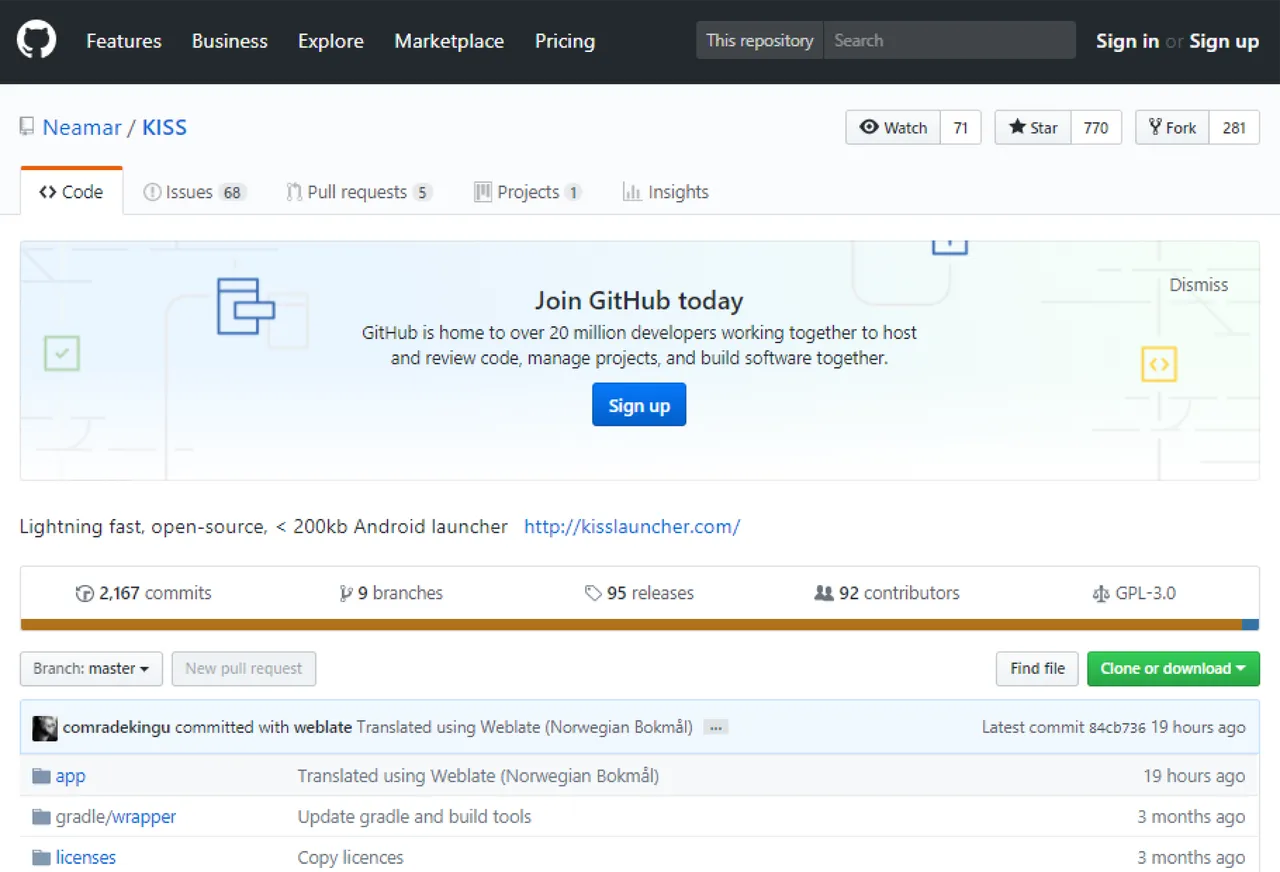The height and width of the screenshot is (872, 1280).
Task: Click the Star button
Action: (1033, 127)
